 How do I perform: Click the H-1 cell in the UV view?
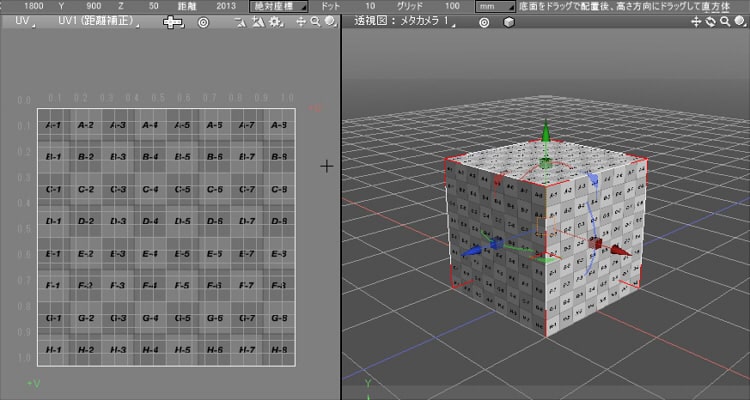click(53, 350)
